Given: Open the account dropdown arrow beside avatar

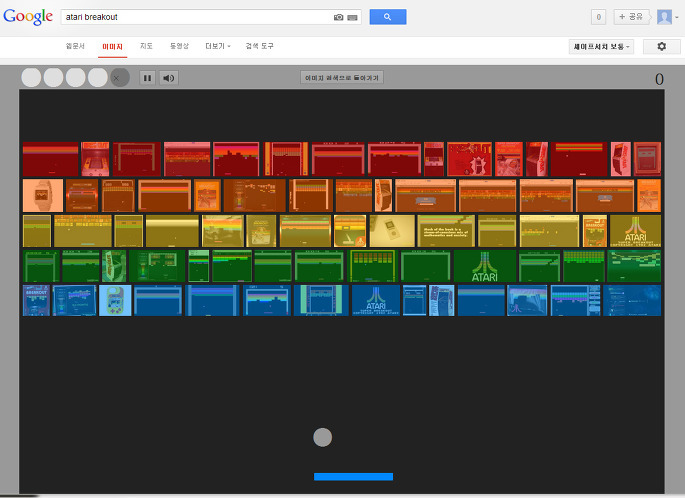Looking at the screenshot, I should [x=677, y=17].
